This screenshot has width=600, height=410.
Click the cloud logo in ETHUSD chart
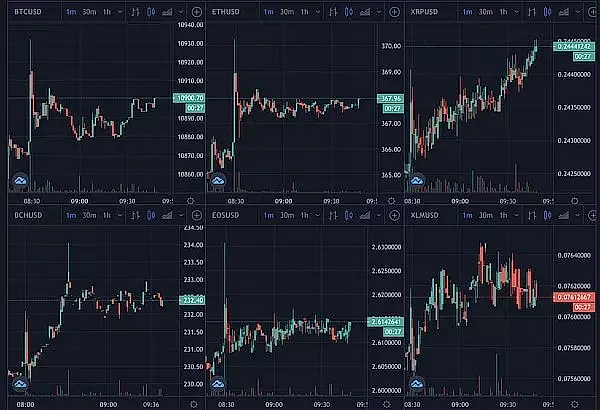(218, 180)
